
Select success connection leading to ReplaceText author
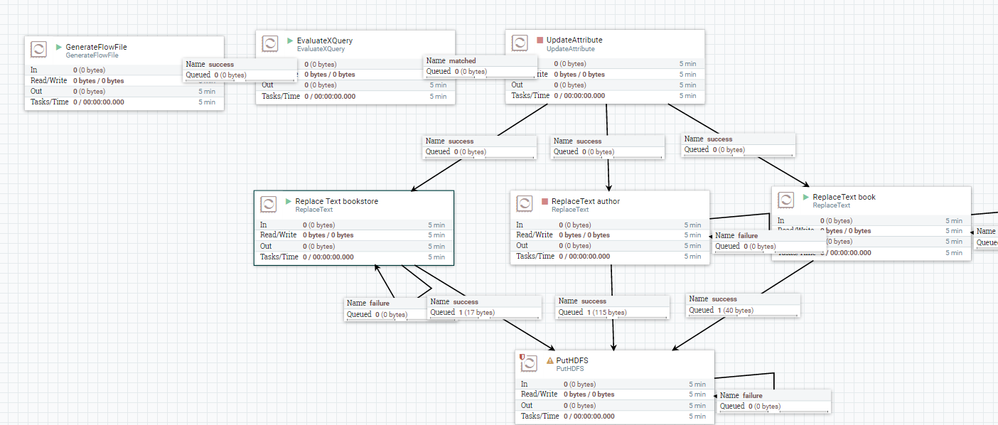(x=608, y=146)
